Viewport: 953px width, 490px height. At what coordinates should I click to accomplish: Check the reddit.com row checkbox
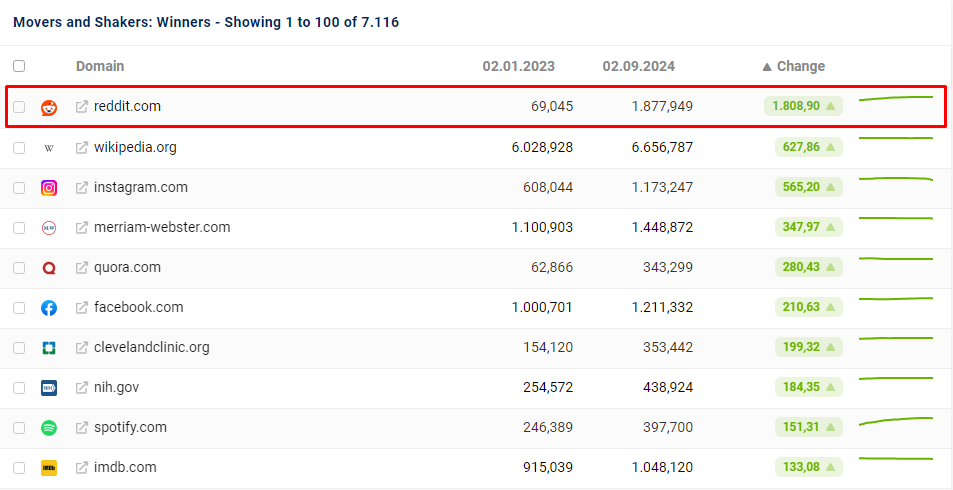coord(19,107)
